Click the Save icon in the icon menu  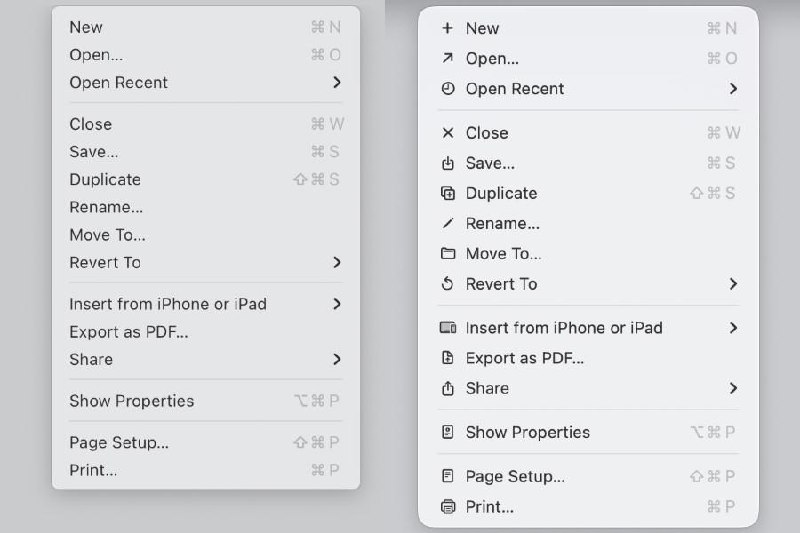coord(447,163)
